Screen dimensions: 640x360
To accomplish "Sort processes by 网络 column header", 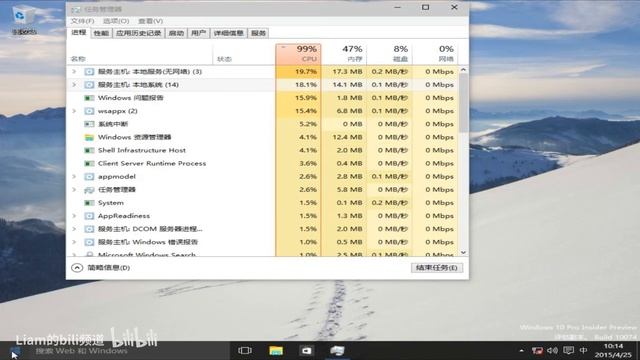I will (435, 54).
